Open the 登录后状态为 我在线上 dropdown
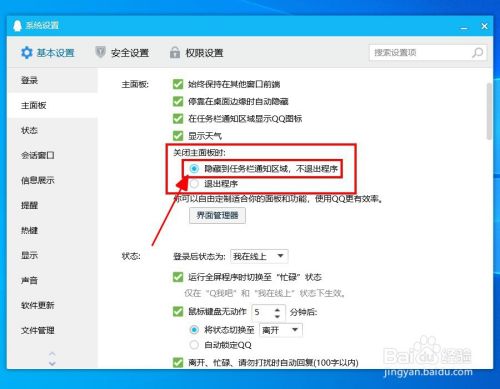Image resolution: width=500 pixels, height=389 pixels. 259,256
